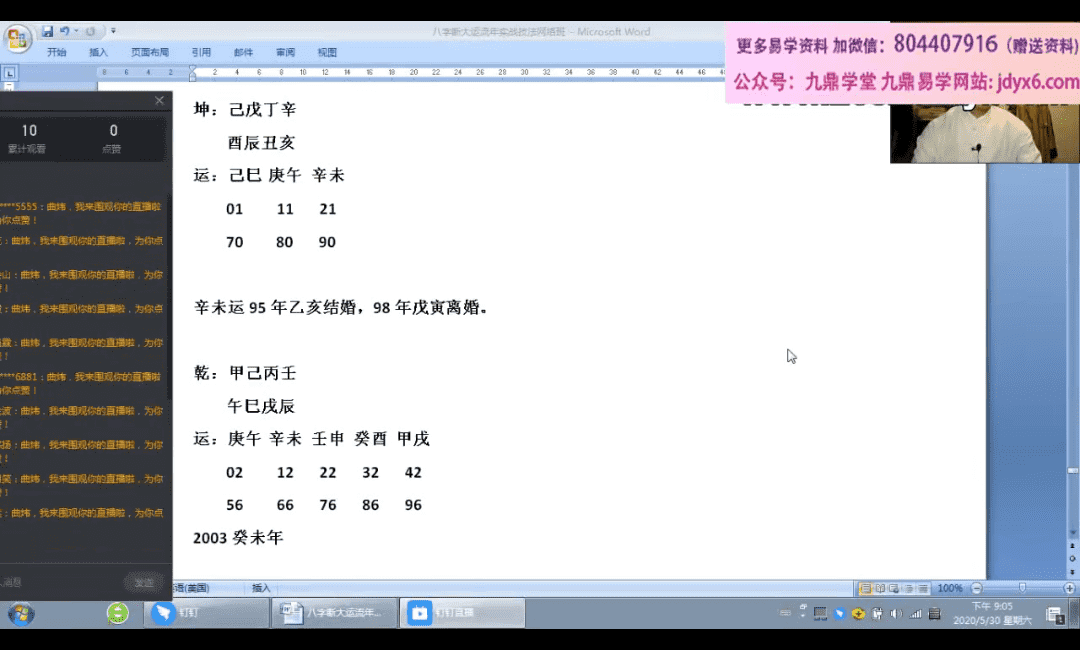Open the 审阅 ribbon tab
Screen dimensions: 1080x650
pyautogui.click(x=285, y=52)
